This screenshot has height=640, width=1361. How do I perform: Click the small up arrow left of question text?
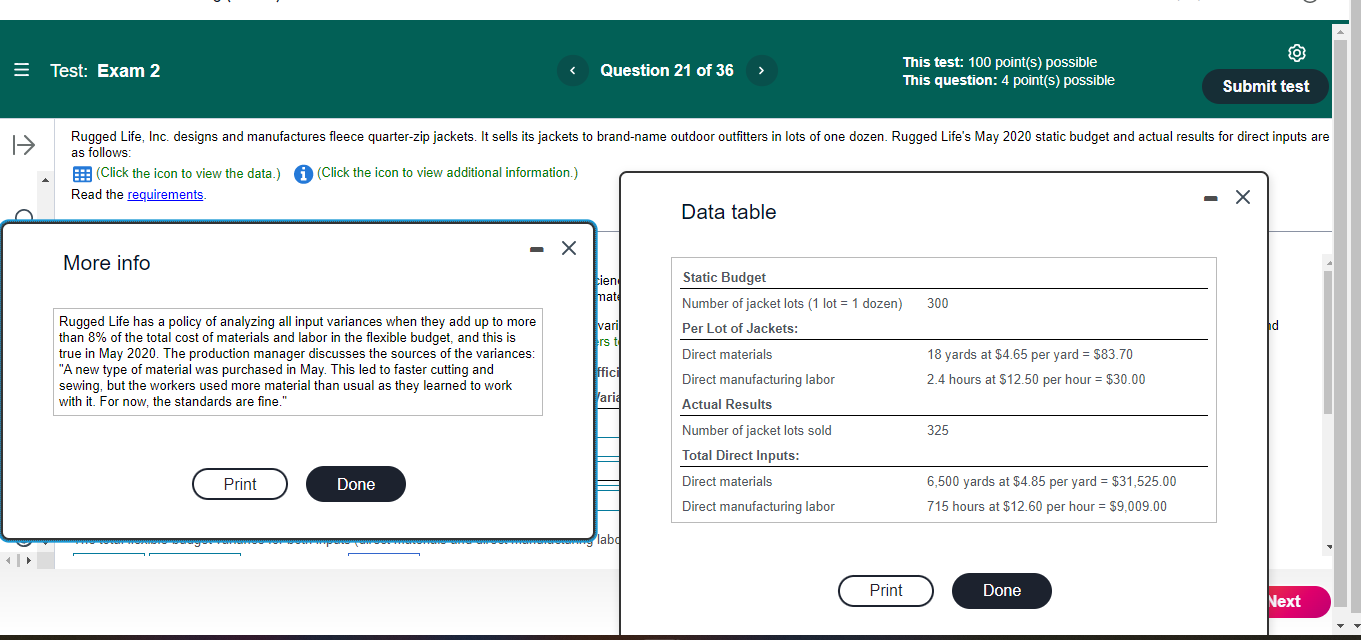[43, 180]
